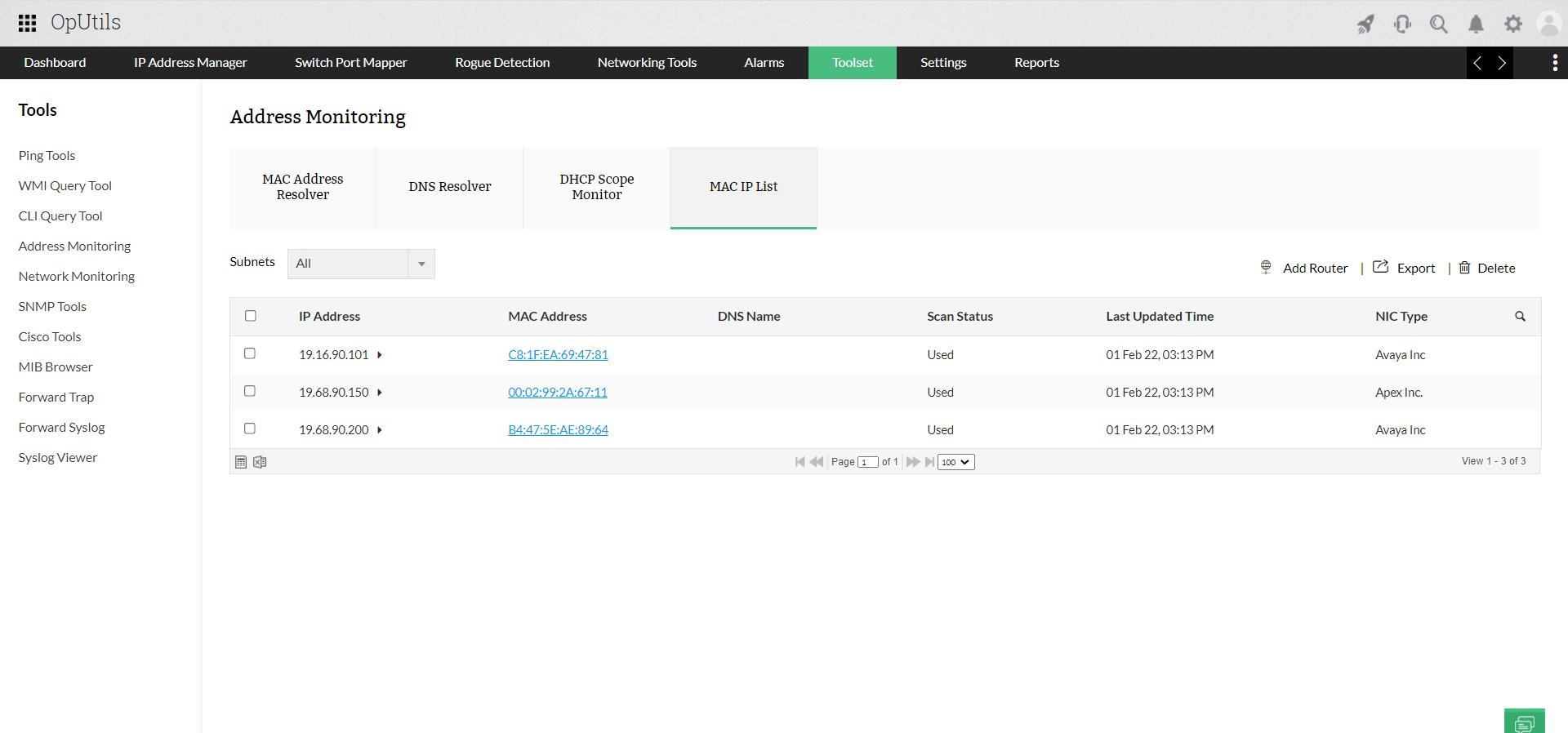Select the row checkbox for 19.68.90.150
This screenshot has width=1568, height=733.
click(250, 391)
